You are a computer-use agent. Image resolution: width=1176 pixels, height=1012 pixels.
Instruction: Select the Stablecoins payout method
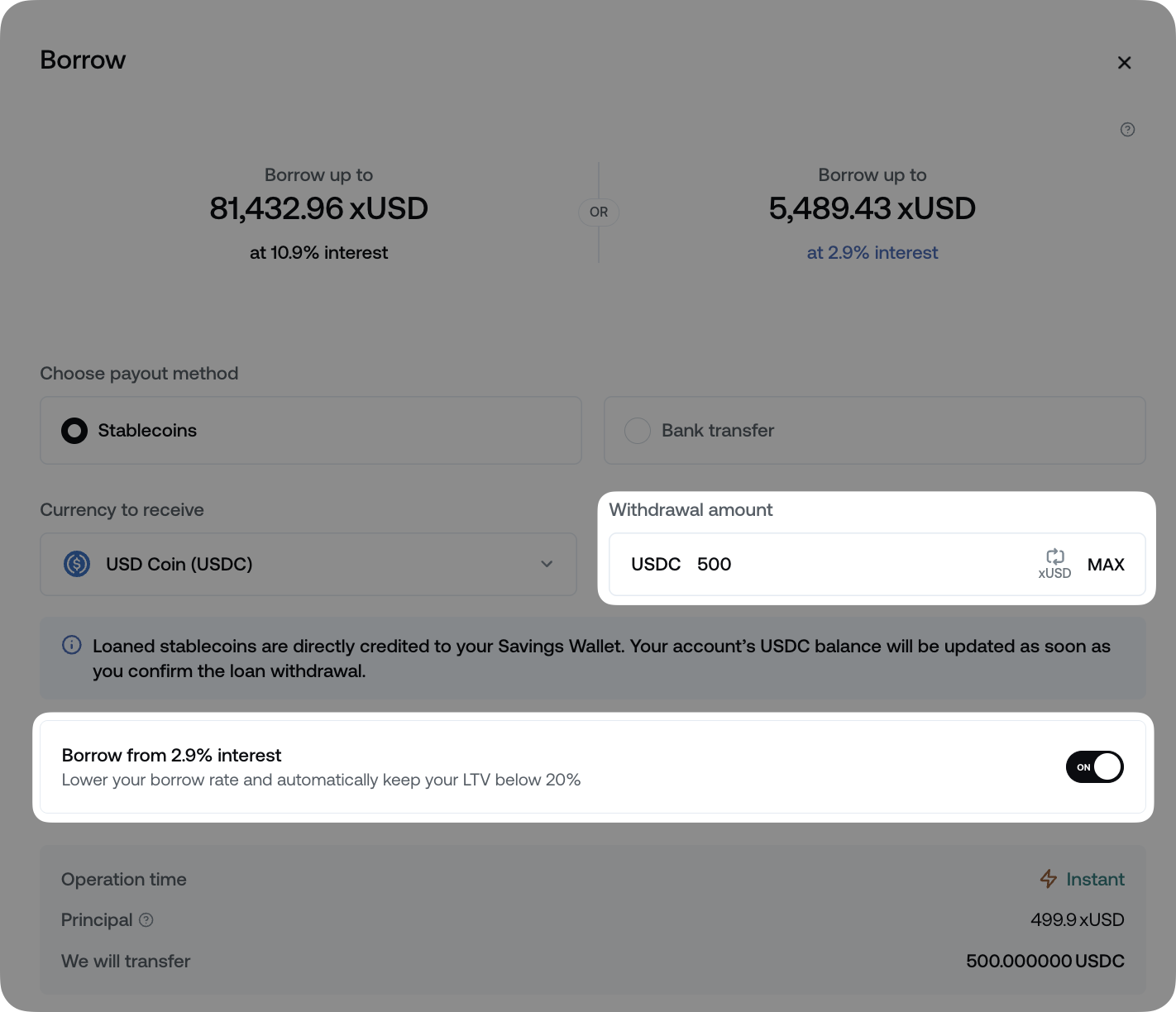(74, 430)
